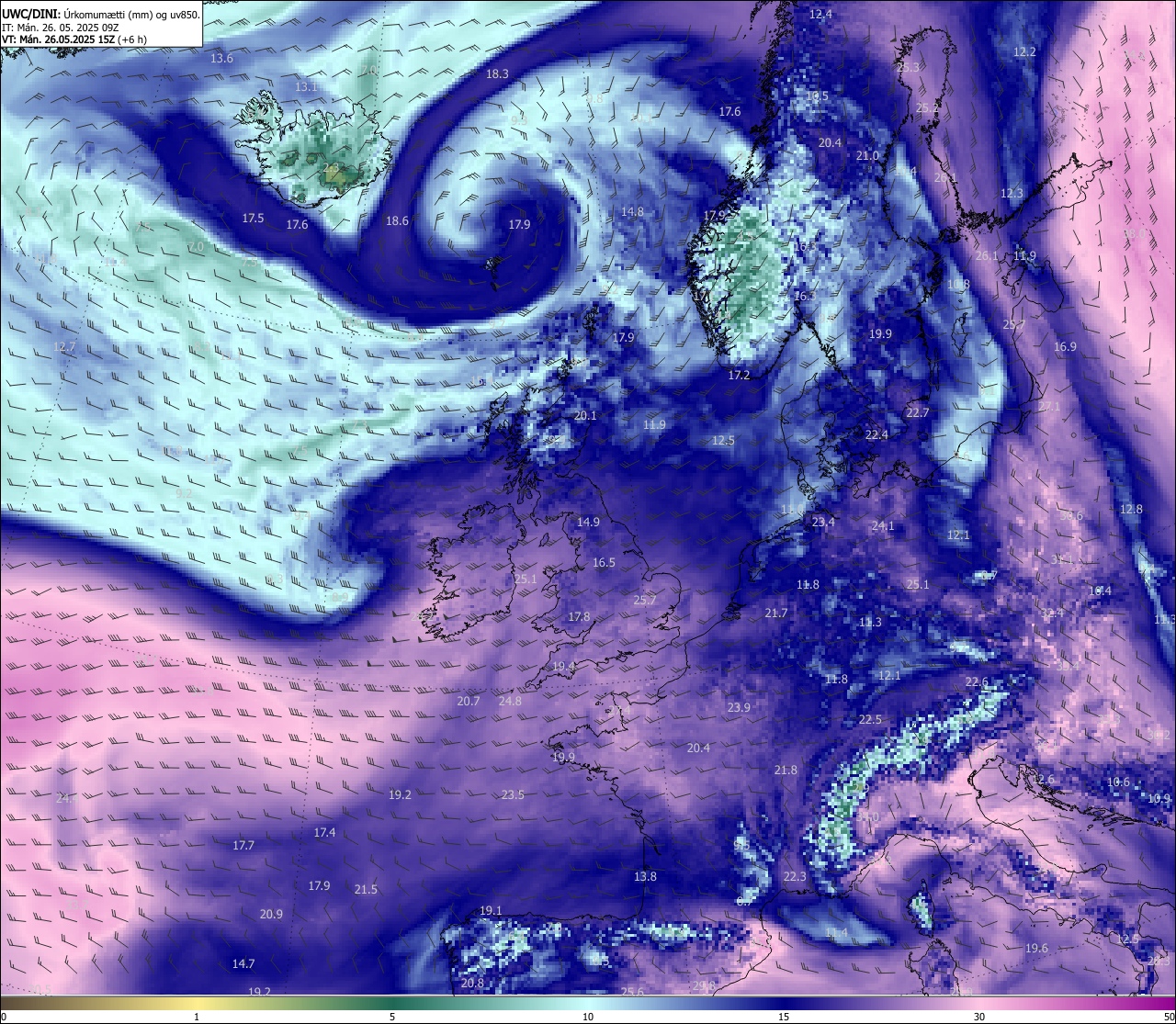Click the 21.7 value over the Netherlands
This screenshot has height=1024, width=1176.
pos(776,613)
